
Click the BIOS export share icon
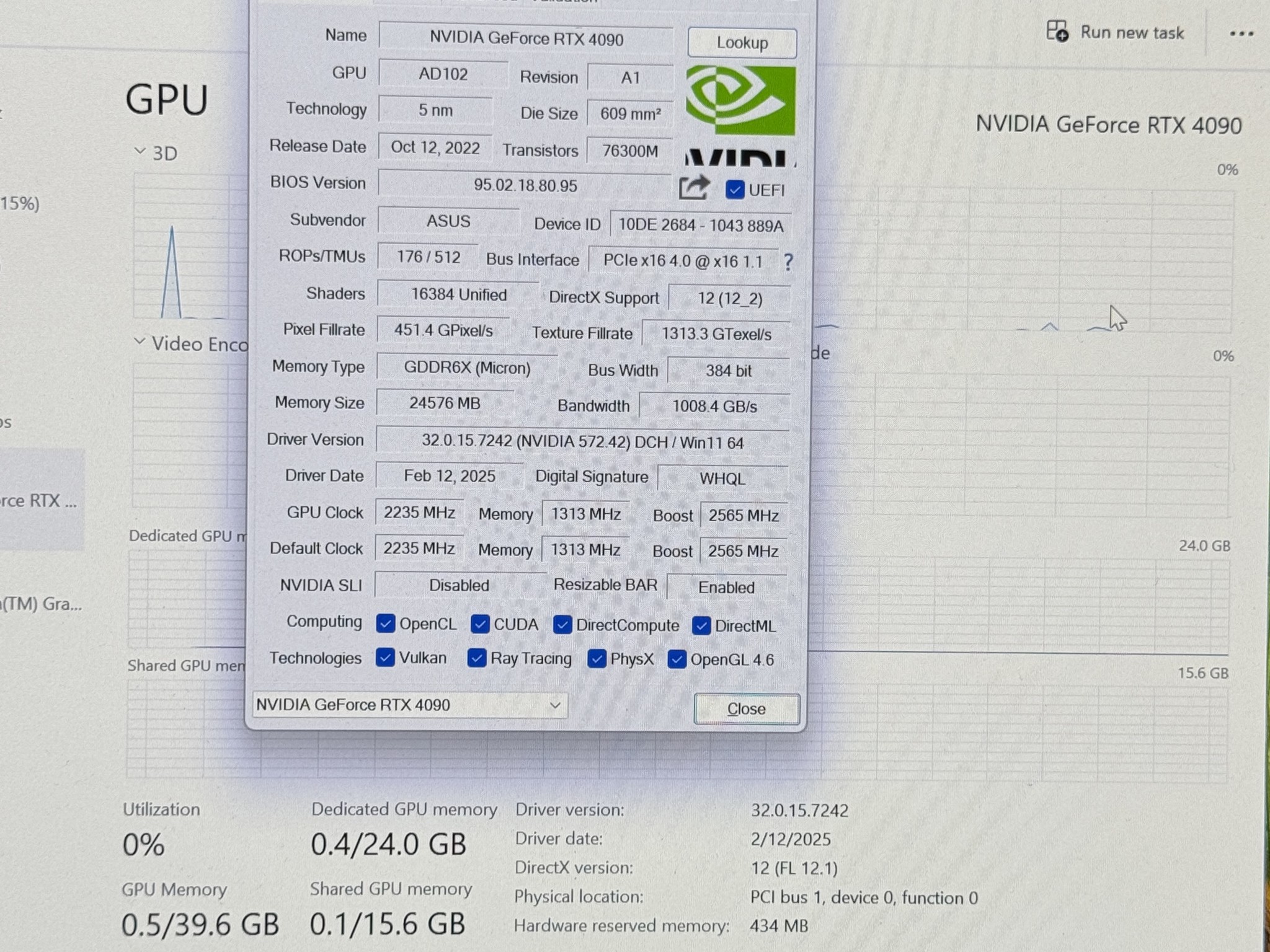[x=694, y=188]
